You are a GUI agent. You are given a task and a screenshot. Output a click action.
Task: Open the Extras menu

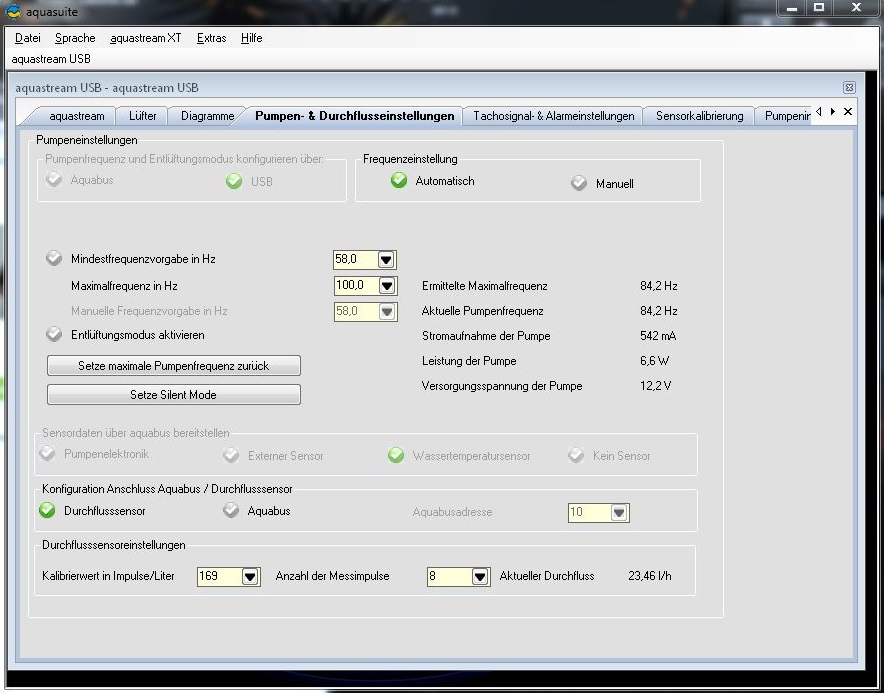[211, 38]
